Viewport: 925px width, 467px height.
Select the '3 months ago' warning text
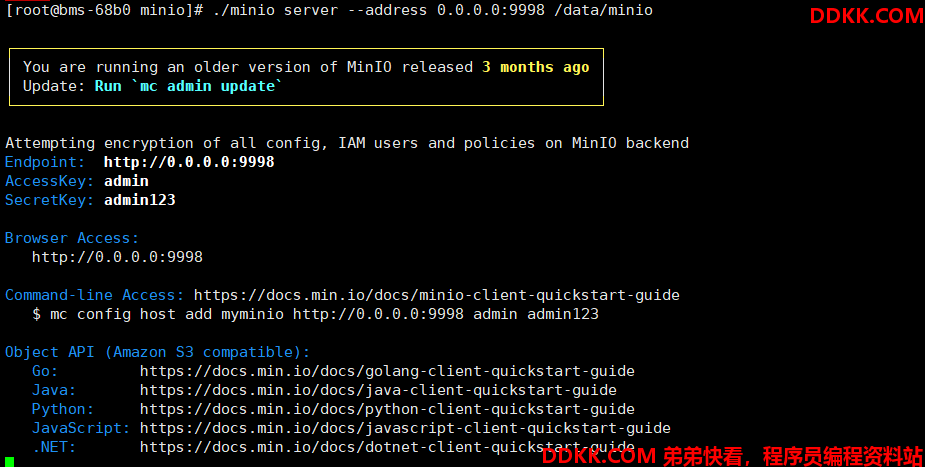(535, 67)
